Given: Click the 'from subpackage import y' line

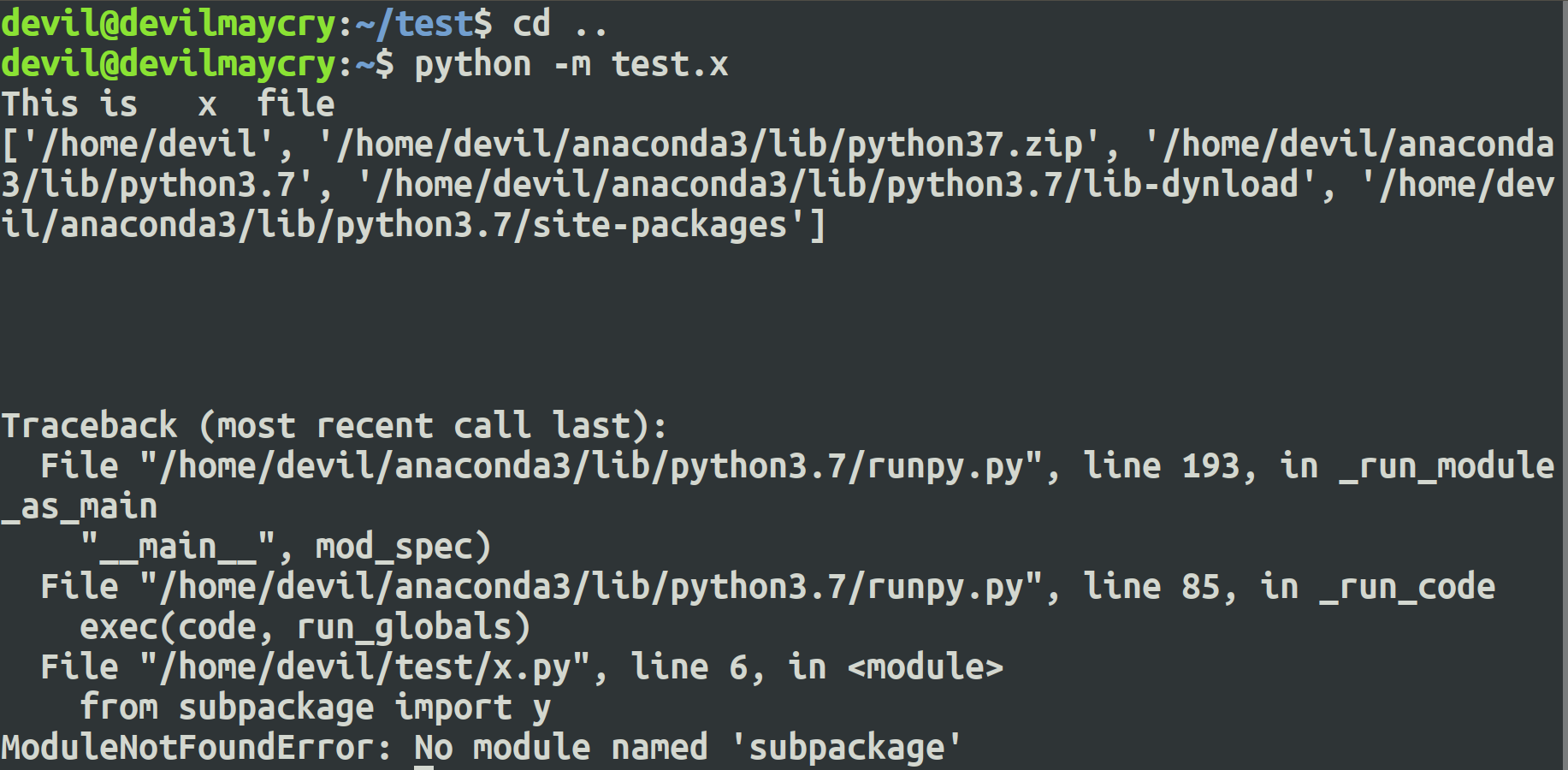Looking at the screenshot, I should [x=315, y=708].
